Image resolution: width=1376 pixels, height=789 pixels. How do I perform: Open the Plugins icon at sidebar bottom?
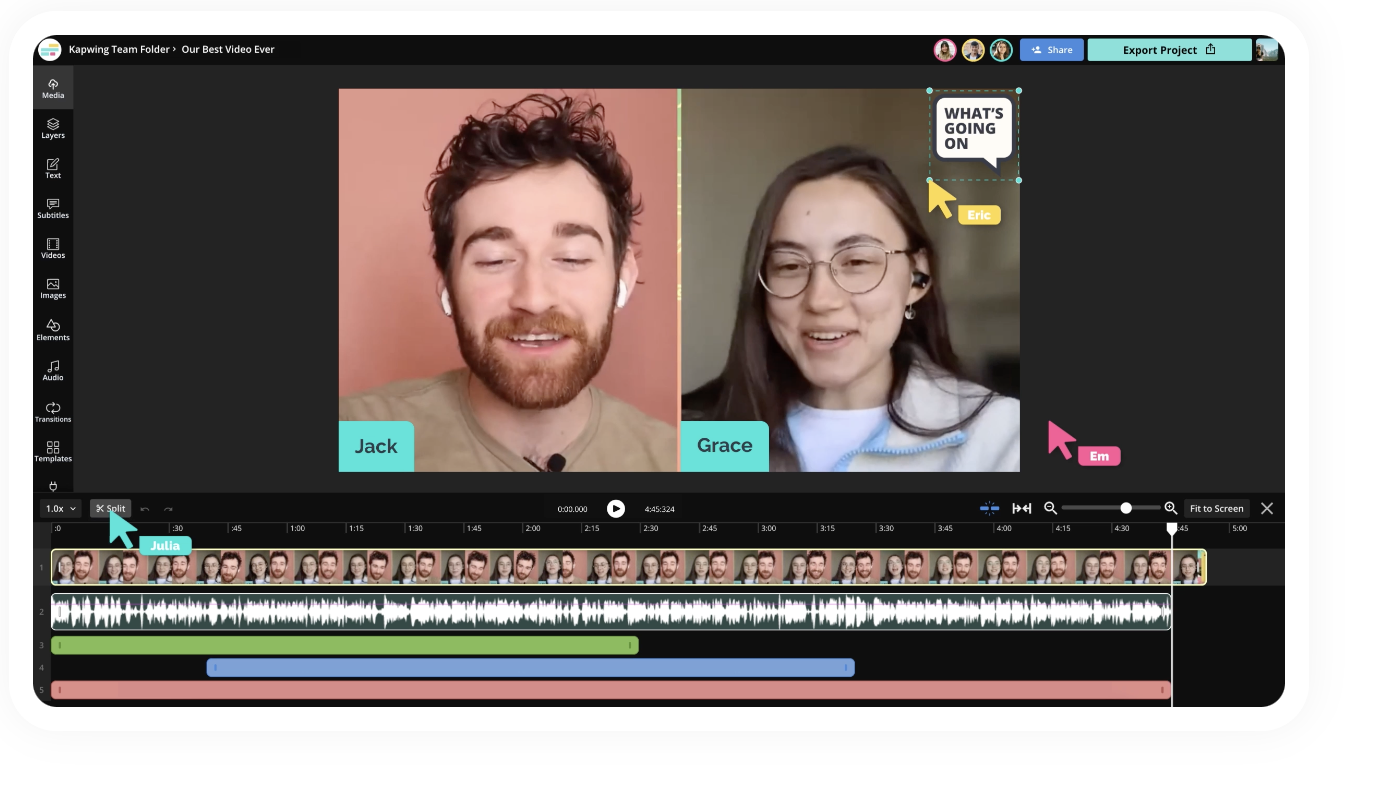53,486
